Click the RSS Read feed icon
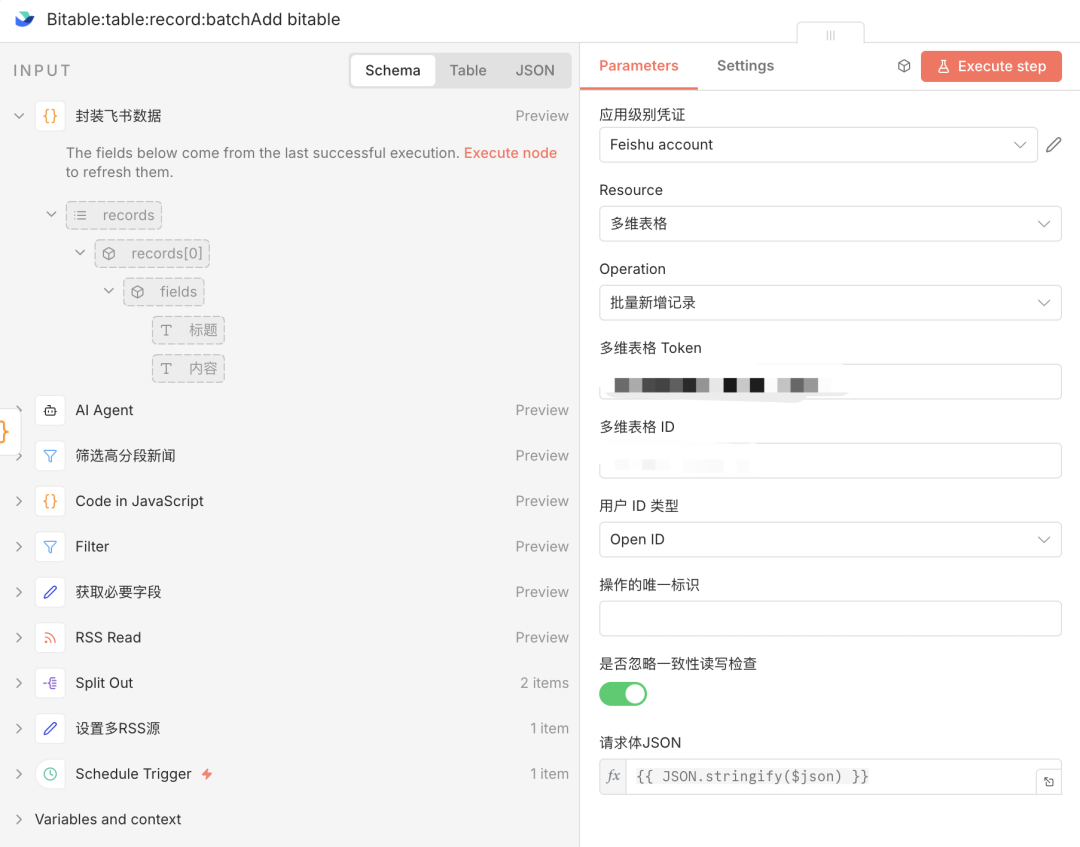 tap(50, 638)
